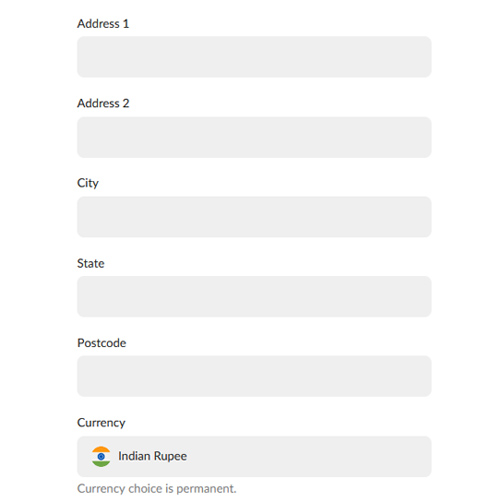Click the 'Postcode' field label
The width and height of the screenshot is (500, 500).
102,343
